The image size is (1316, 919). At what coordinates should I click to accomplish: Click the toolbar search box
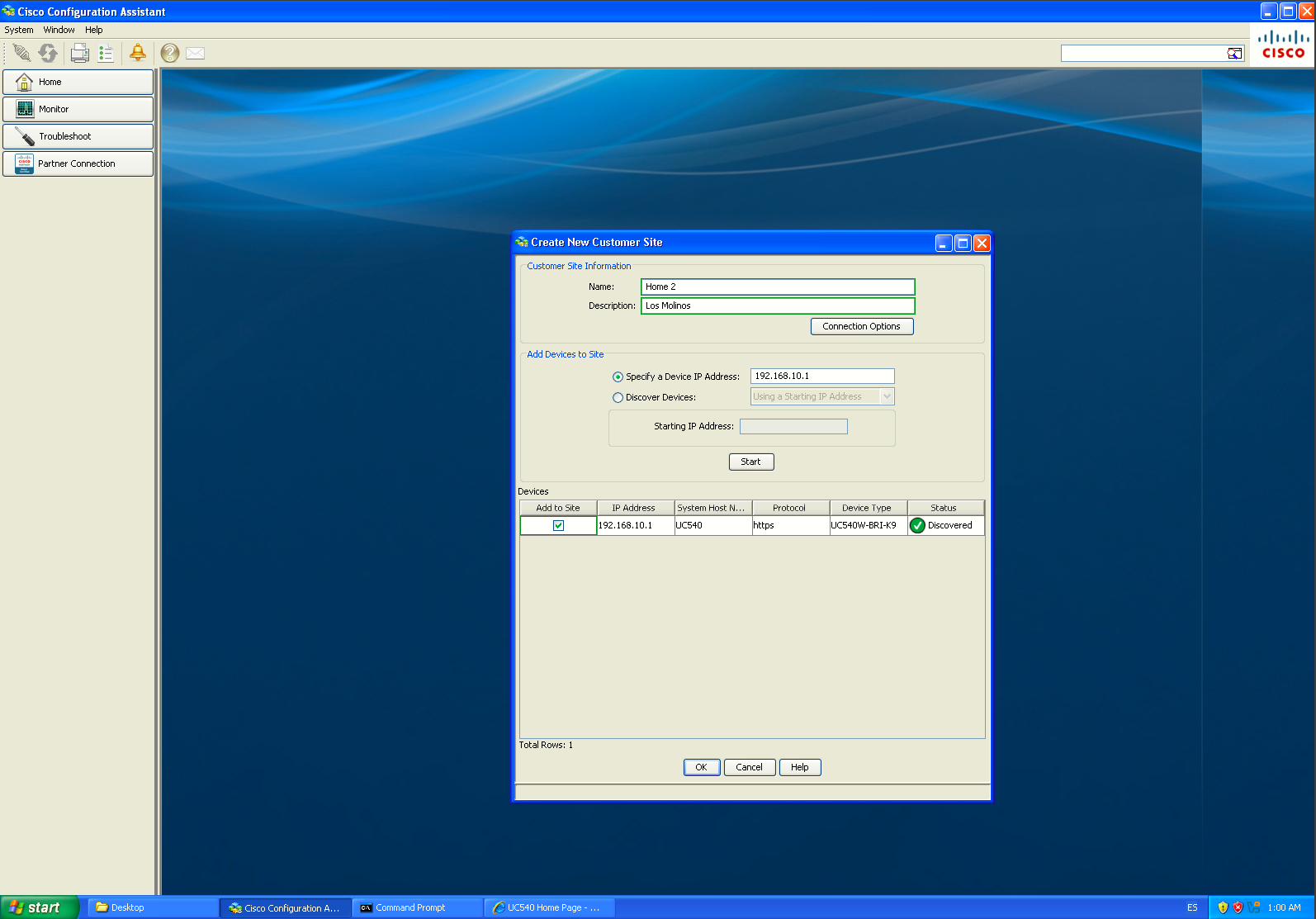[x=1144, y=54]
